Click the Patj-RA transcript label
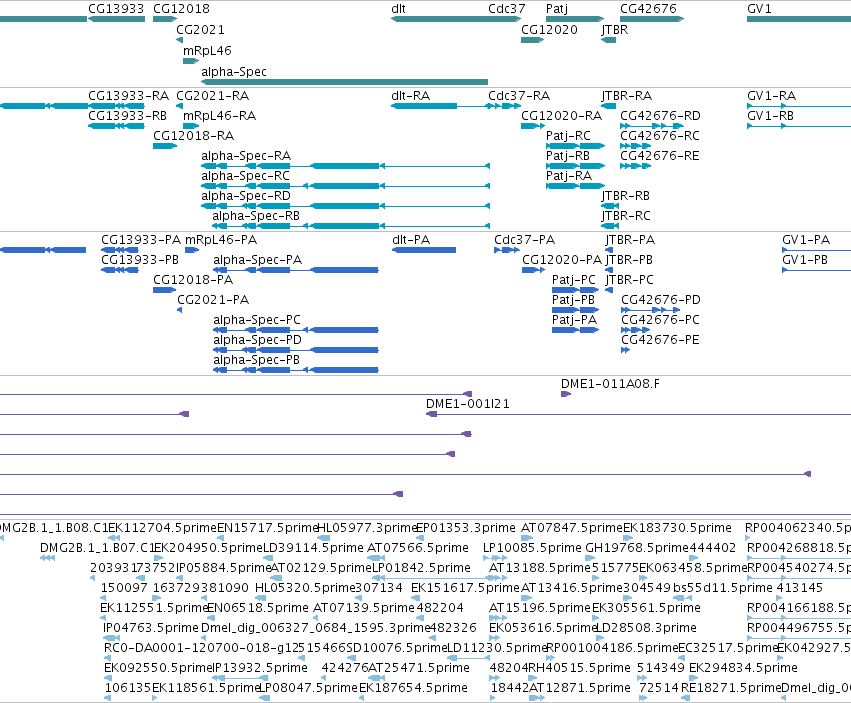The width and height of the screenshot is (851, 703). click(x=569, y=176)
